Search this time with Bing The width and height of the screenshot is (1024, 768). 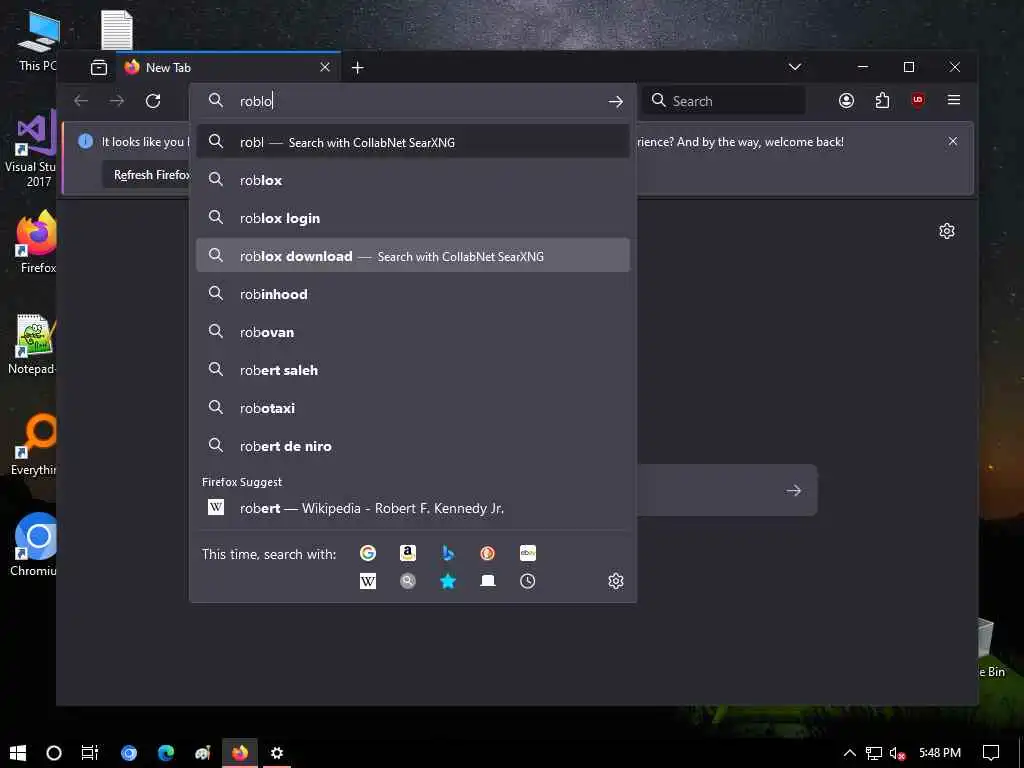coord(447,553)
